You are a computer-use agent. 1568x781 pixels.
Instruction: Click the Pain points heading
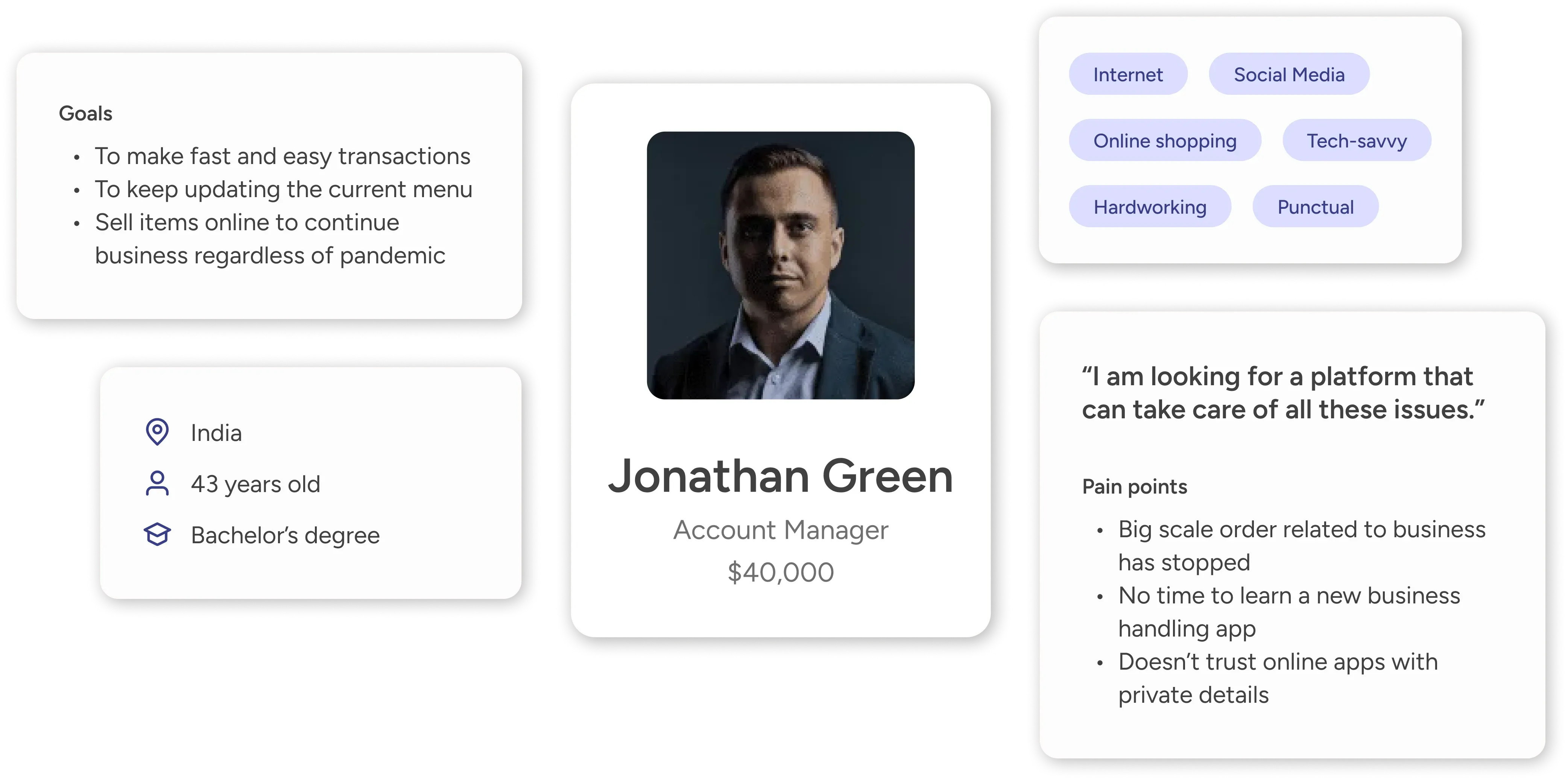coord(1134,486)
